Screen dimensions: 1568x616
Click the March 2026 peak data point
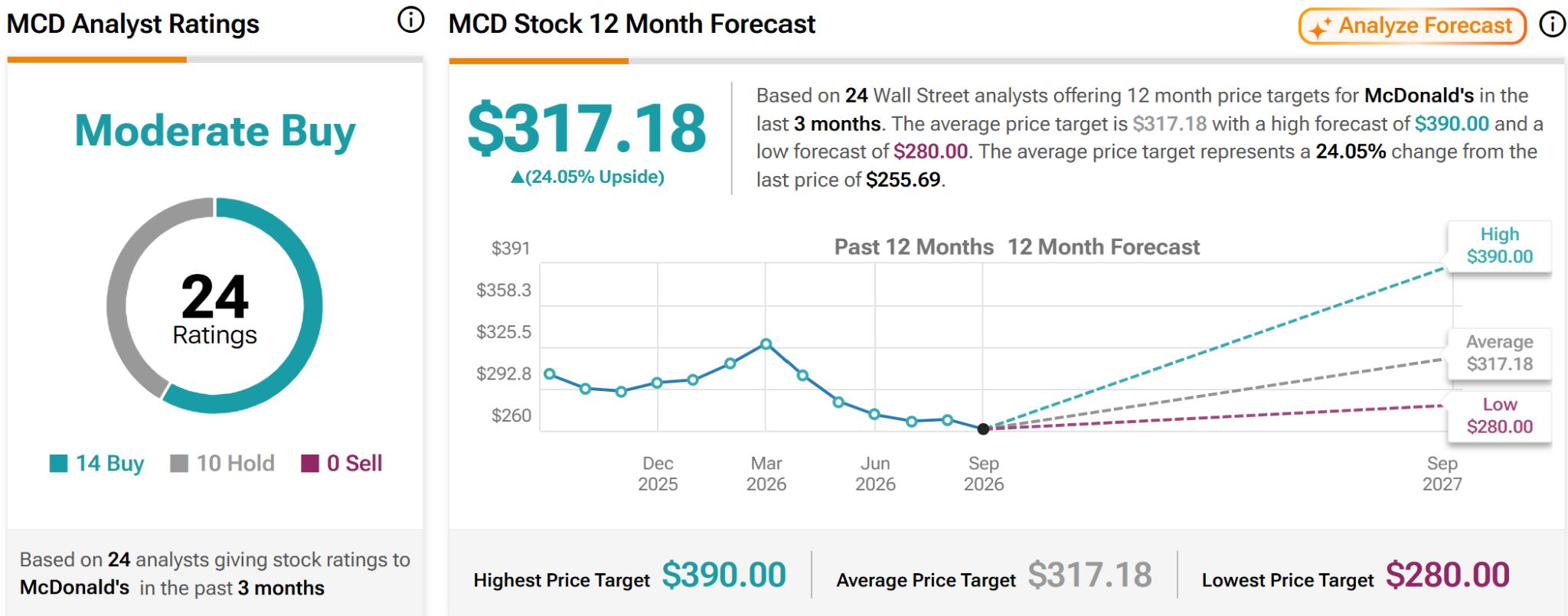click(766, 344)
